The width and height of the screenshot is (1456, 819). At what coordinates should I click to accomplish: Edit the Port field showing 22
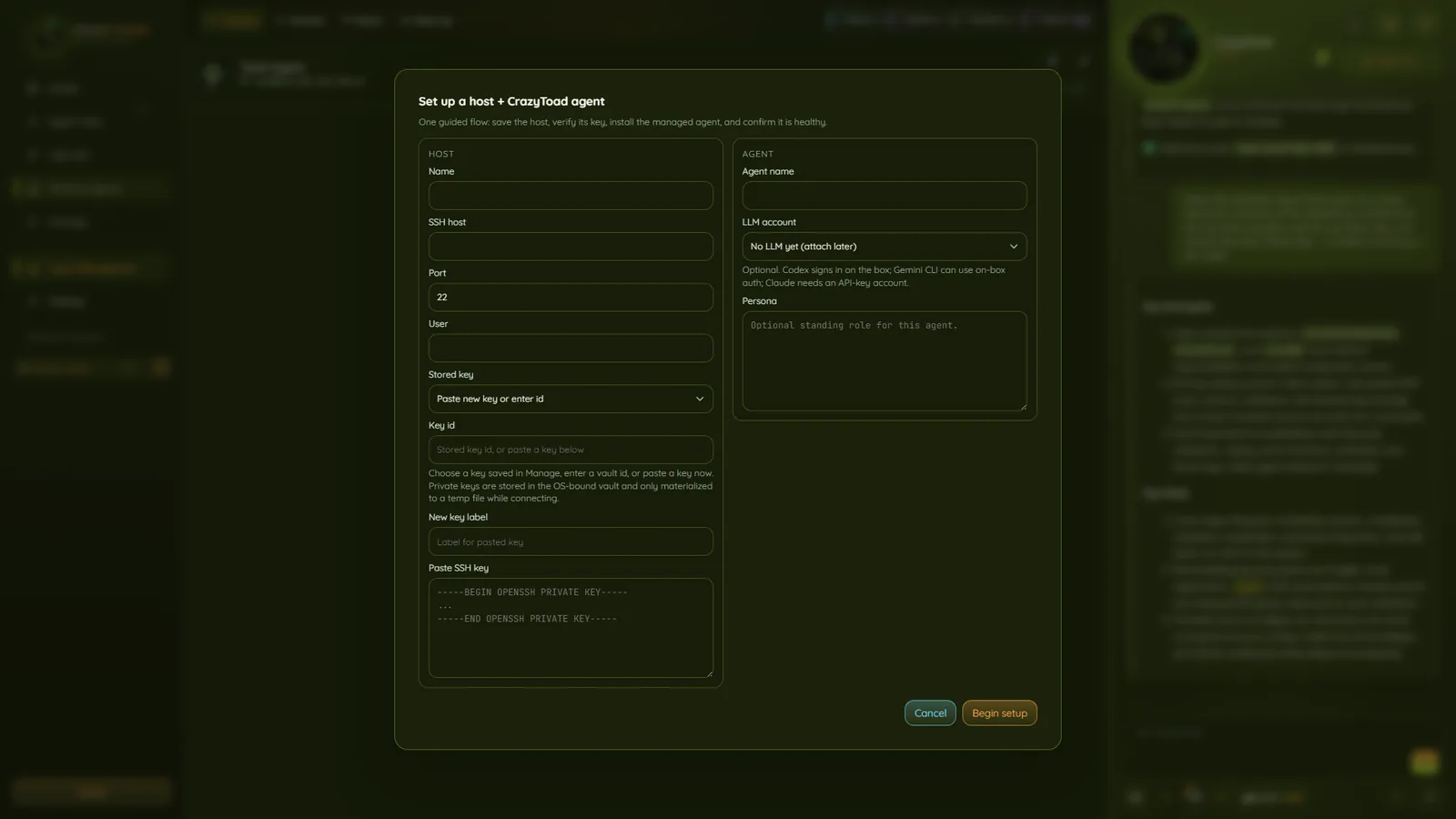pyautogui.click(x=571, y=298)
